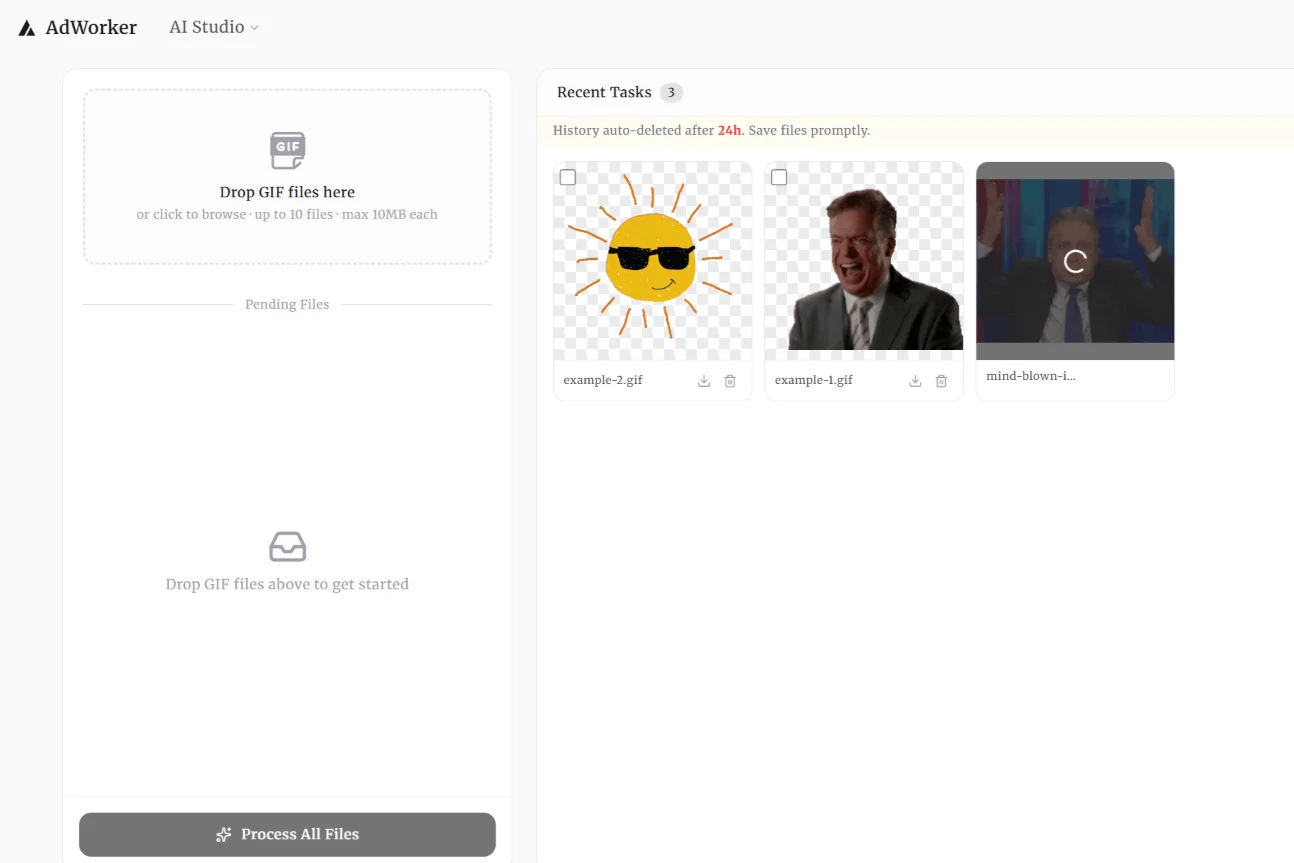Click the GIF file upload icon
The image size is (1294, 863).
[x=288, y=150]
